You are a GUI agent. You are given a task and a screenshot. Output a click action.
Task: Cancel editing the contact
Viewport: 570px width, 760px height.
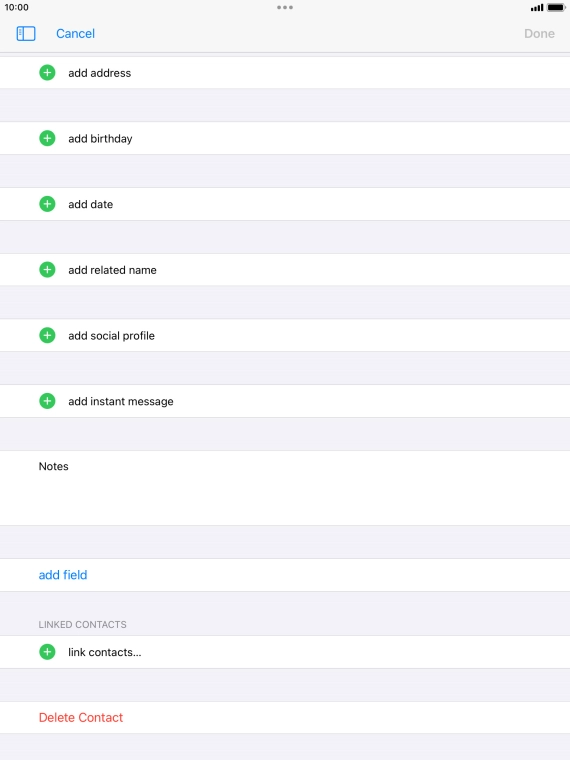pos(75,33)
